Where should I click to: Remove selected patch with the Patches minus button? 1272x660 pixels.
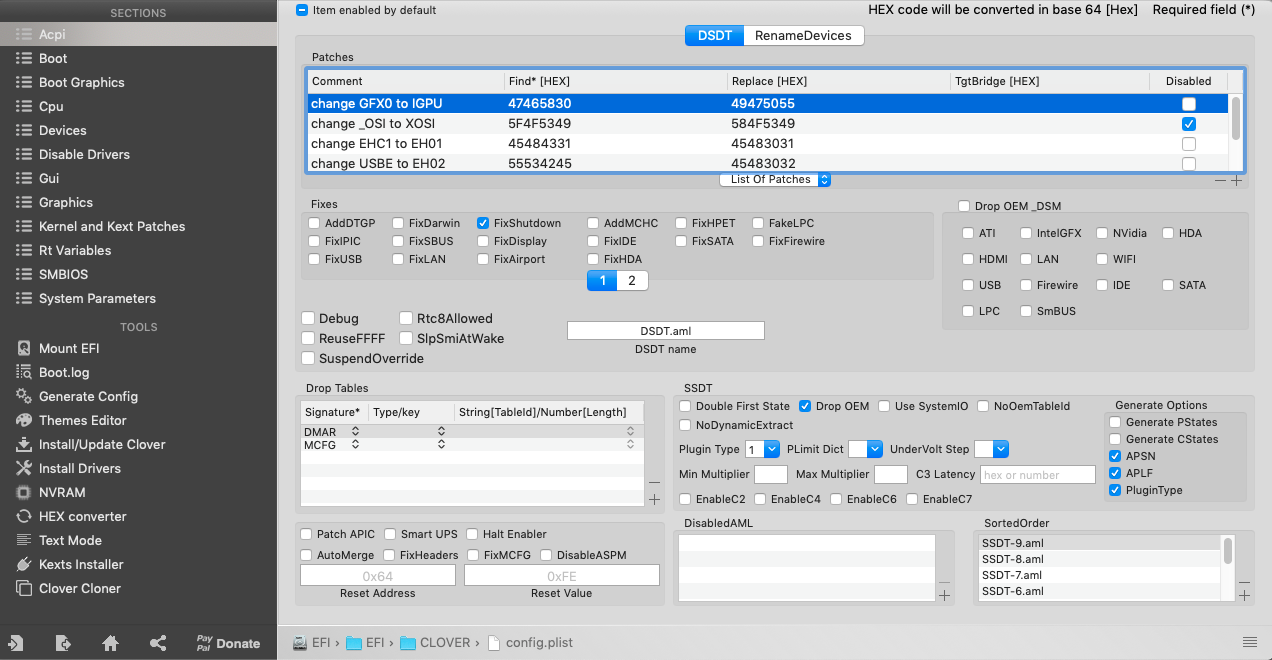(x=1220, y=181)
